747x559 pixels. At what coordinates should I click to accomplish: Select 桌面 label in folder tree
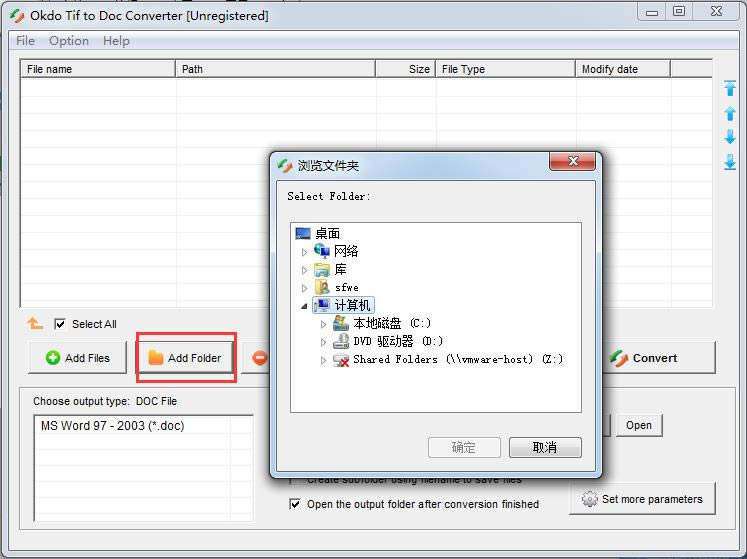coord(328,234)
